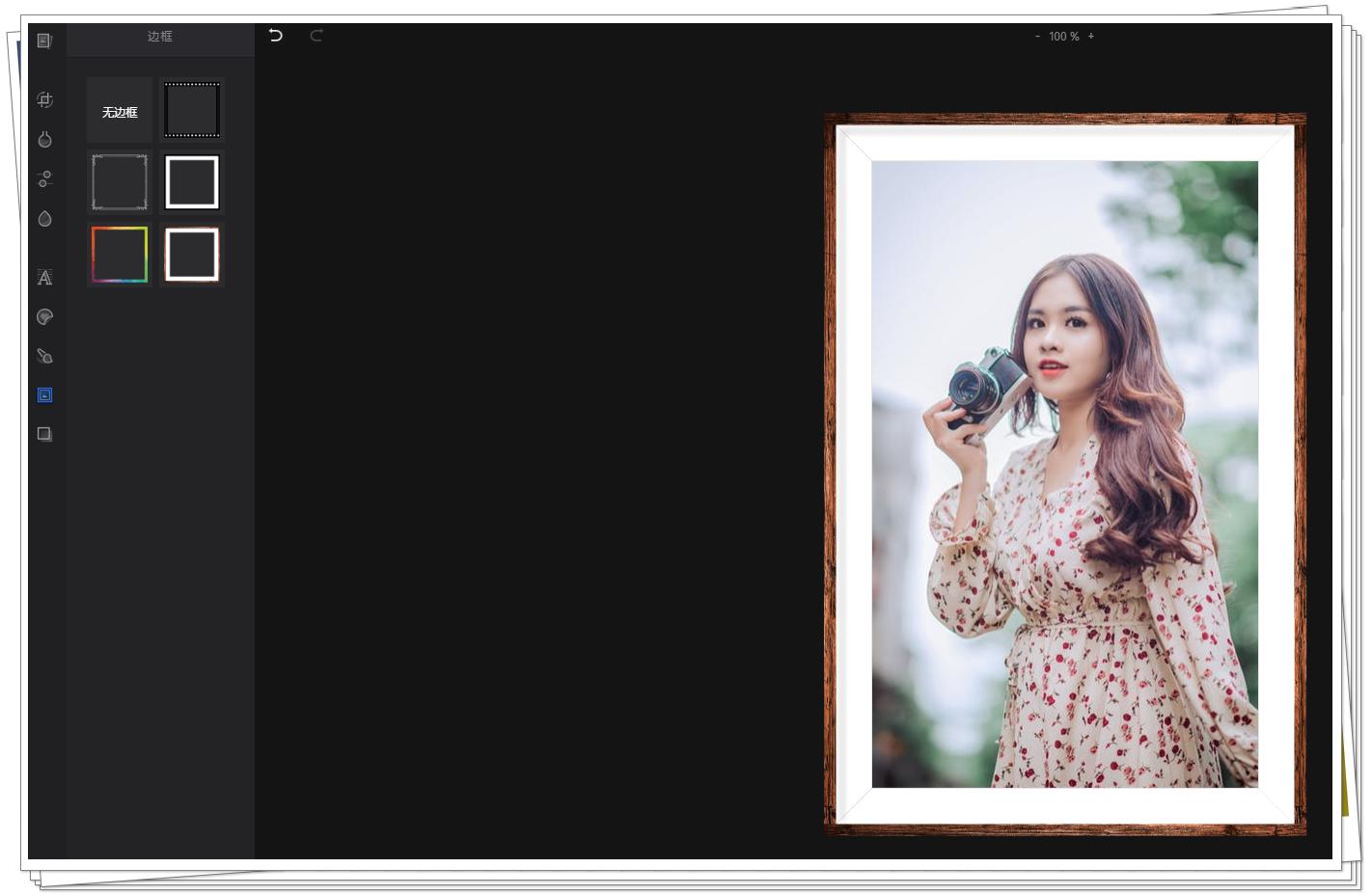Zoom in with the plus button
The height and width of the screenshot is (895, 1372).
pos(1091,37)
